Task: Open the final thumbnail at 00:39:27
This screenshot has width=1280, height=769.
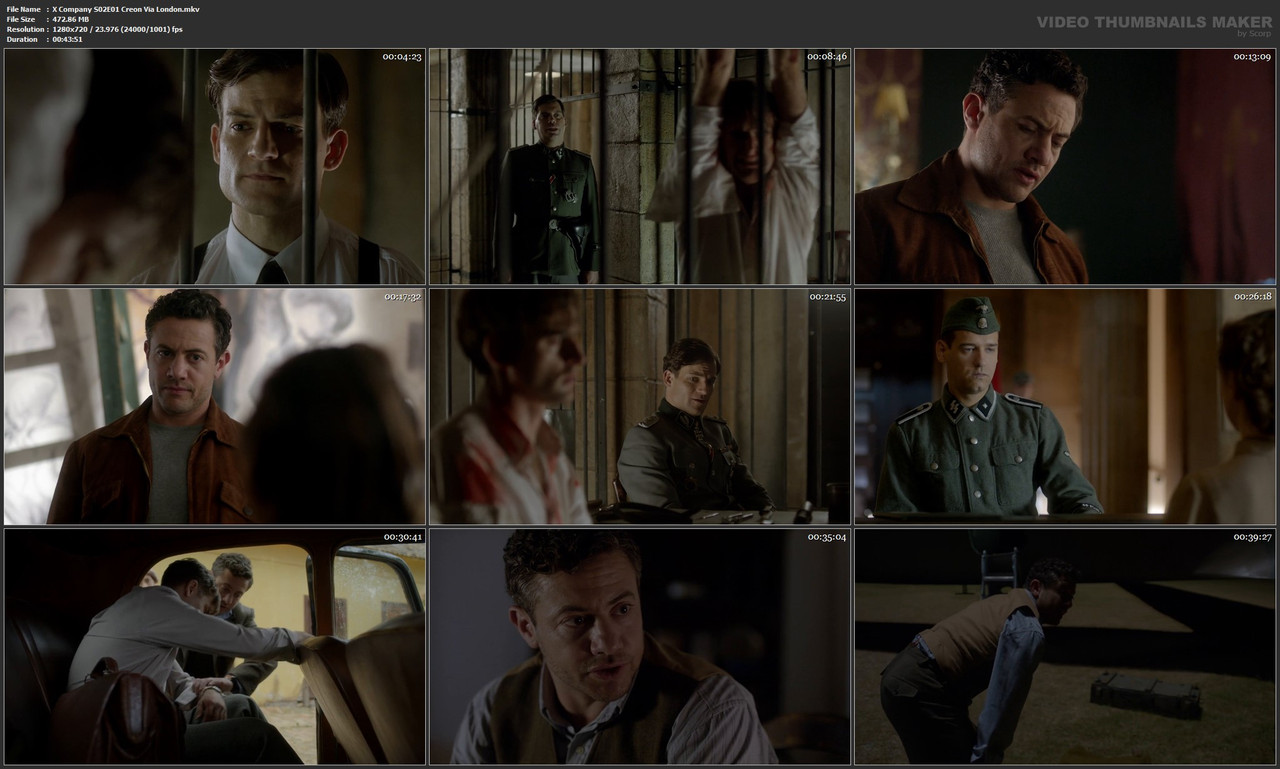Action: coord(1065,645)
